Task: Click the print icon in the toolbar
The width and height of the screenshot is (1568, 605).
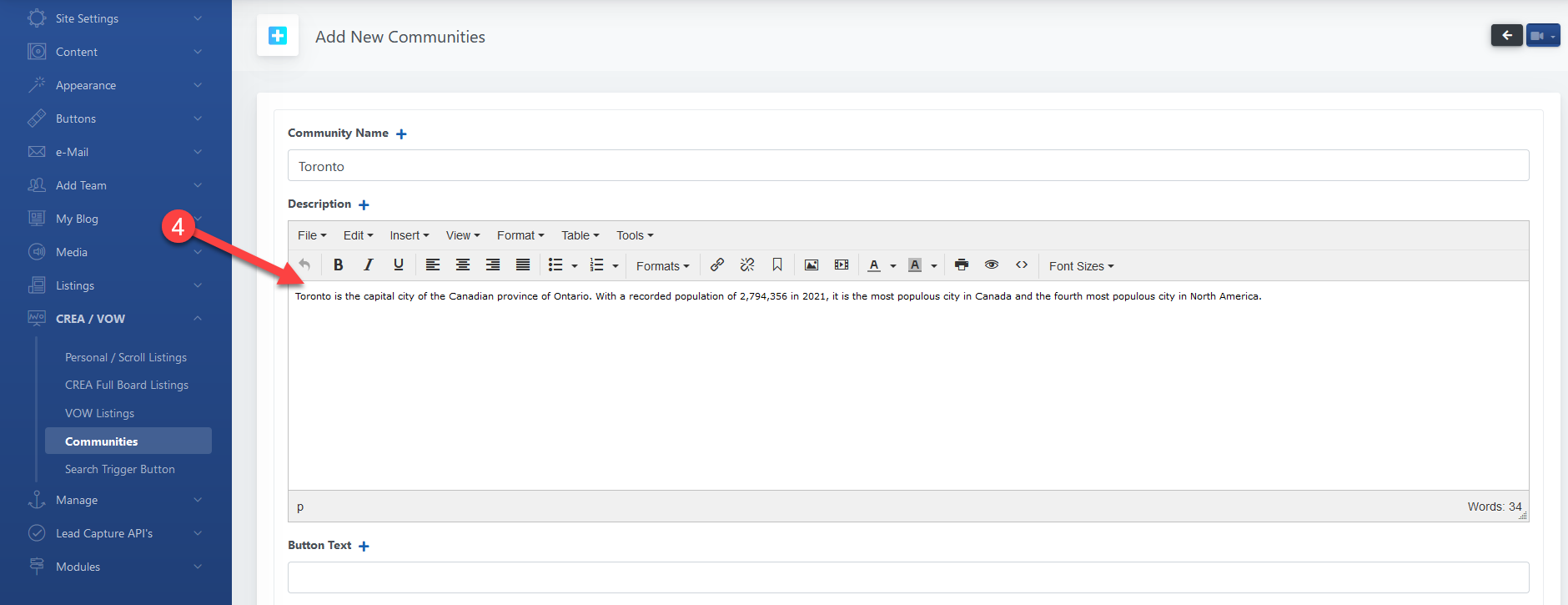Action: (x=961, y=265)
